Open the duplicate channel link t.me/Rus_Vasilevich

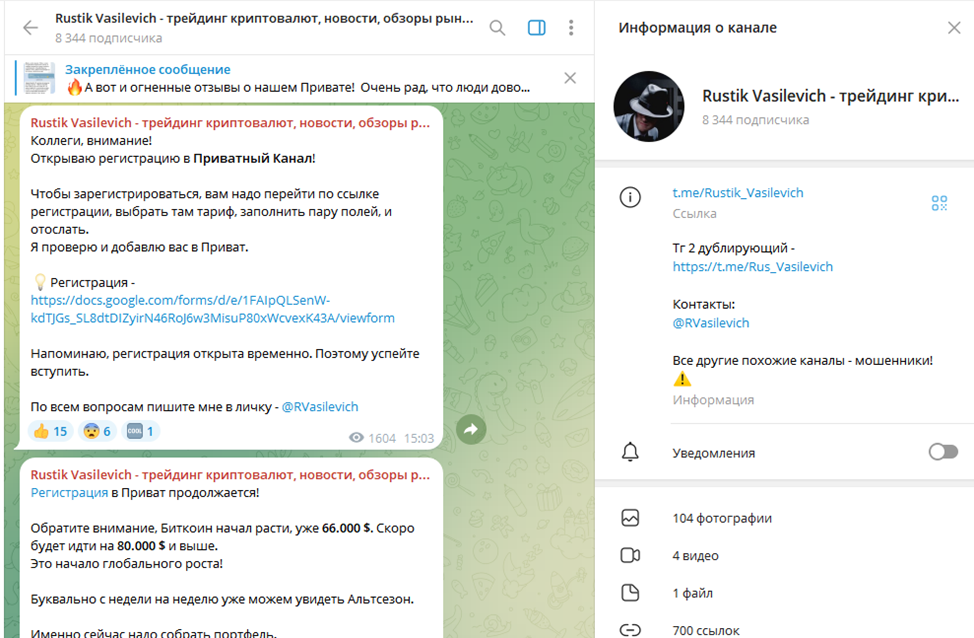pyautogui.click(x=753, y=267)
